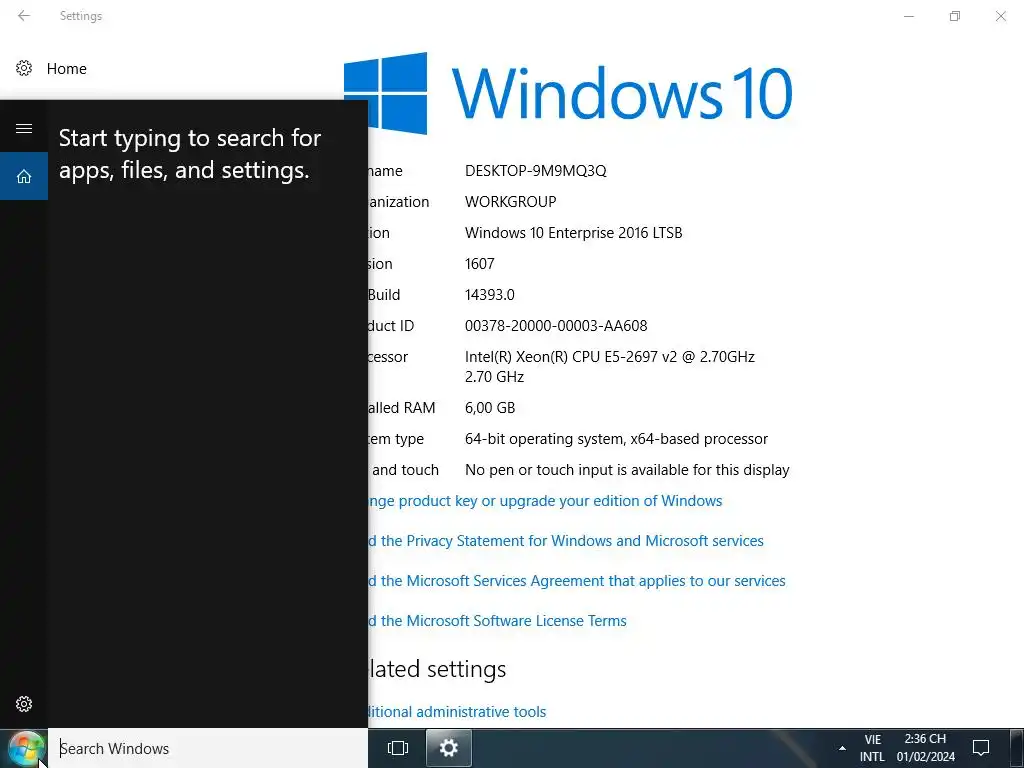
Task: Focus the Search Windows input box
Action: tap(208, 748)
